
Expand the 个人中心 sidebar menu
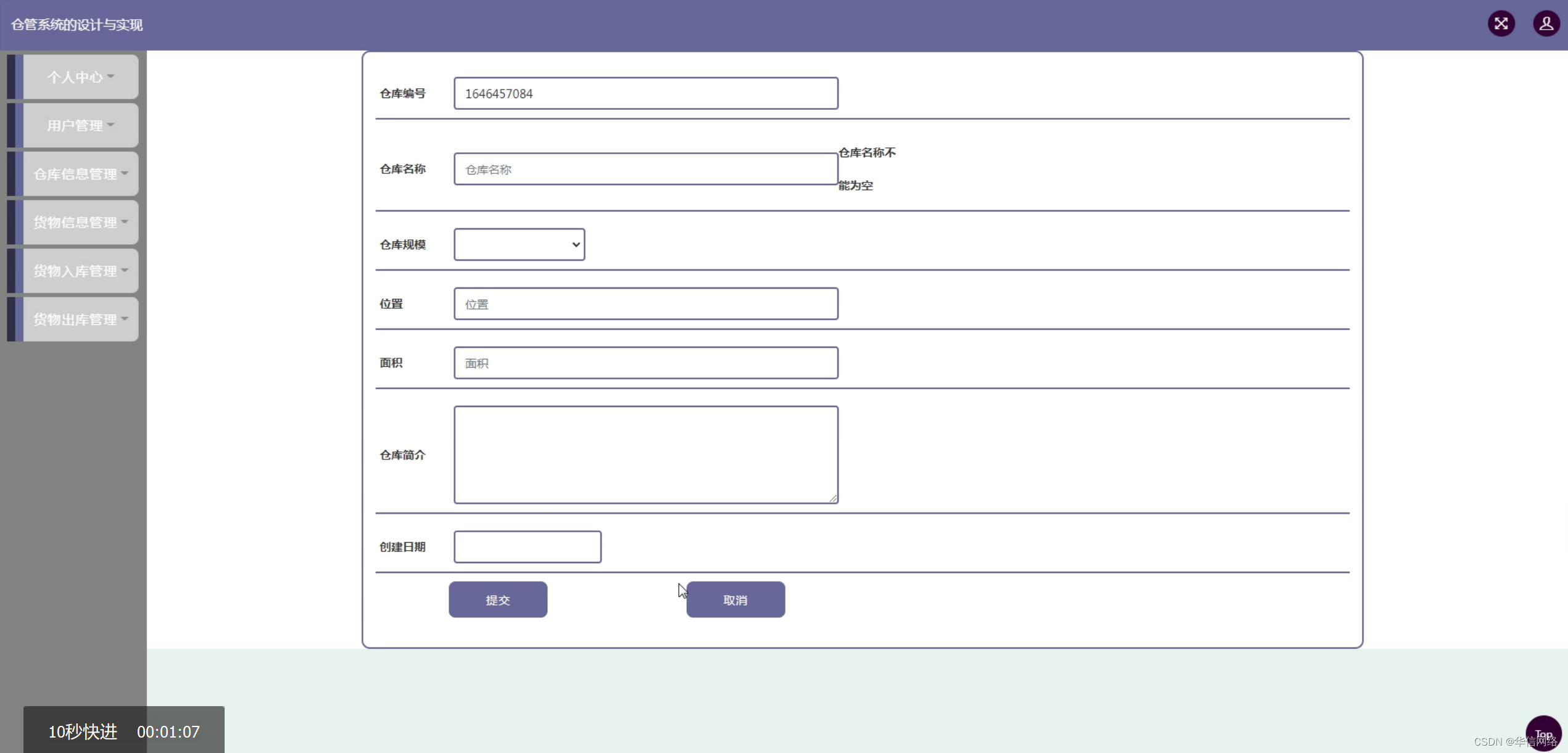80,77
